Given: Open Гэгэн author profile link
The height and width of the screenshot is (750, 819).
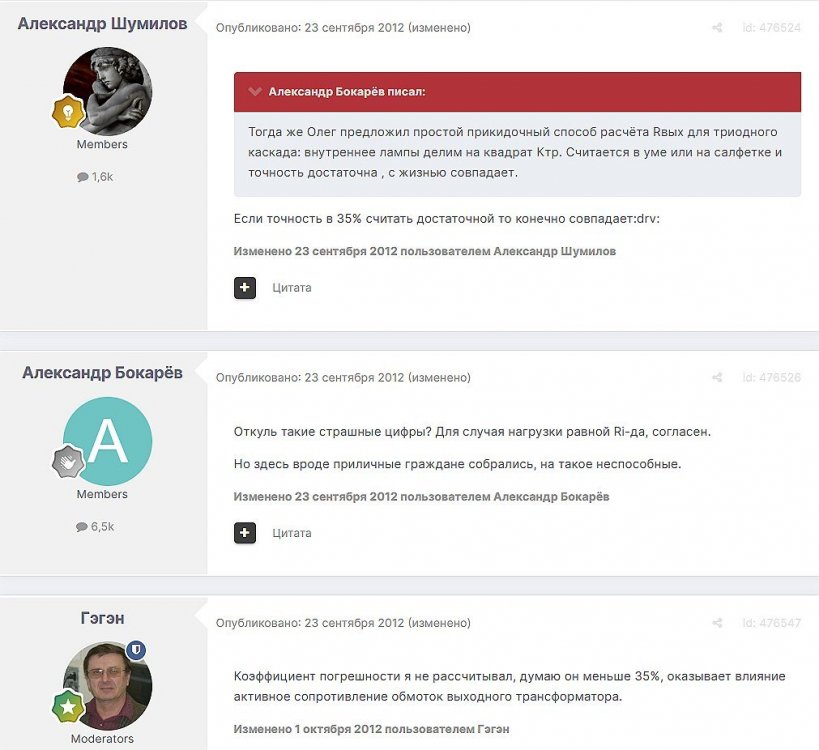Looking at the screenshot, I should coord(102,619).
